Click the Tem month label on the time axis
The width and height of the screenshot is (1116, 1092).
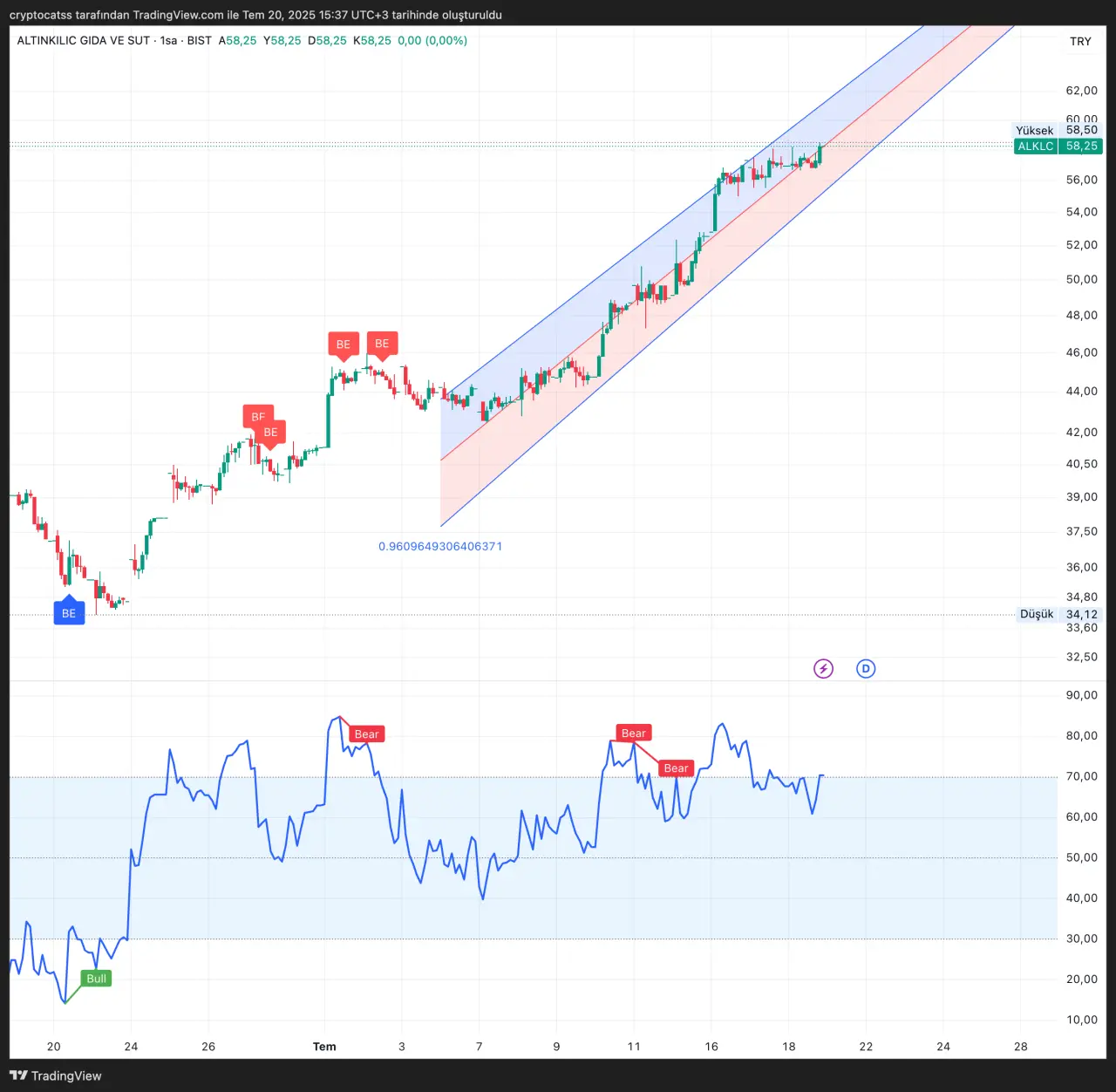coord(324,1047)
